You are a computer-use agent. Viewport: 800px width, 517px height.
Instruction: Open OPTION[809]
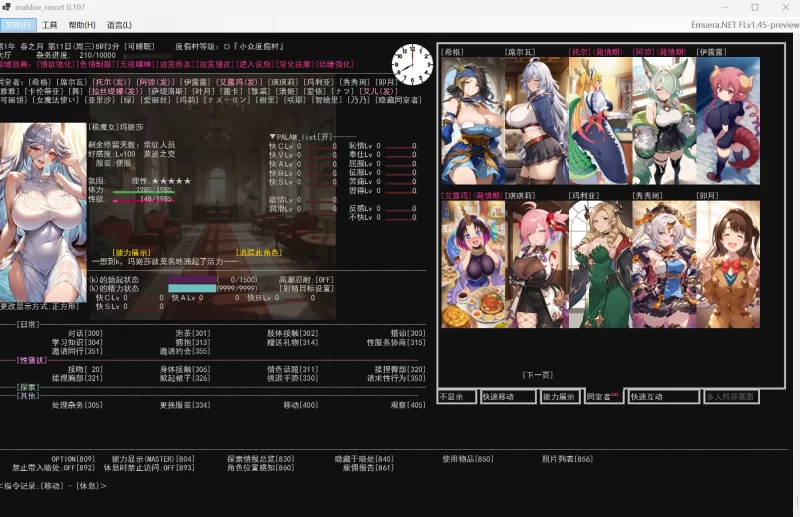[73, 459]
